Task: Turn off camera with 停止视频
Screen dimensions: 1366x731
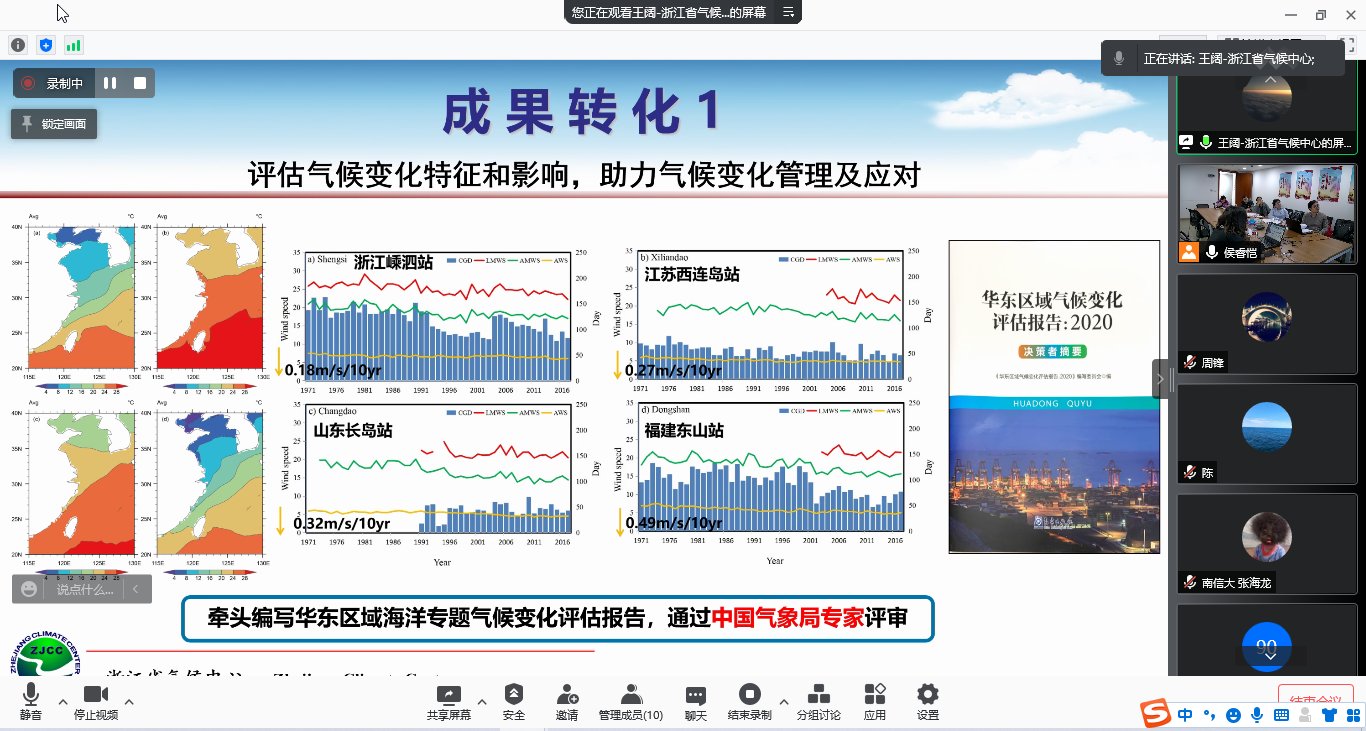Action: point(96,702)
